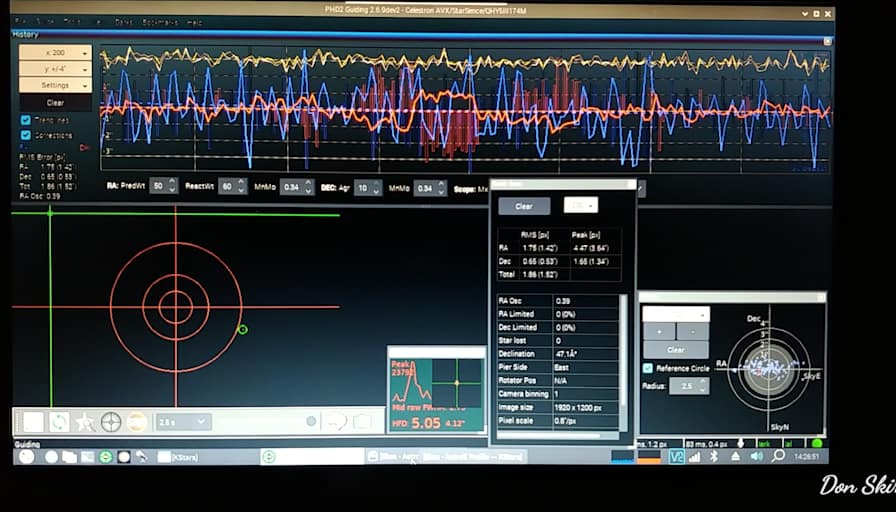Open the dropdown atop the target panel
The width and height of the screenshot is (896, 512).
tap(676, 314)
